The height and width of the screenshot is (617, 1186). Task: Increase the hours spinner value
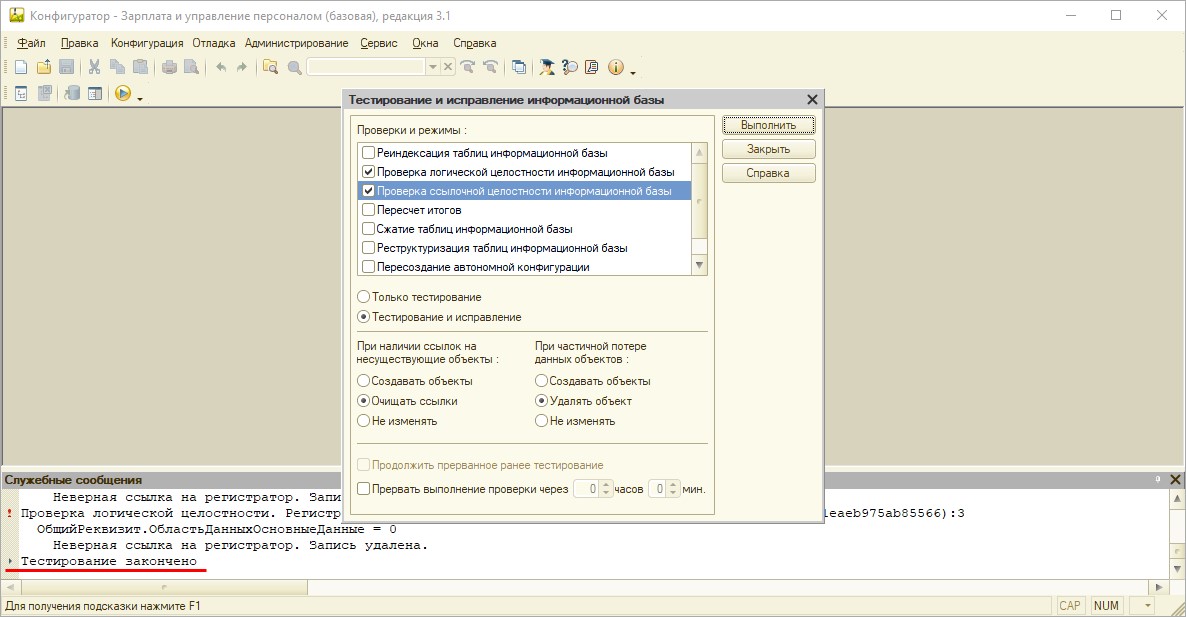coord(606,485)
